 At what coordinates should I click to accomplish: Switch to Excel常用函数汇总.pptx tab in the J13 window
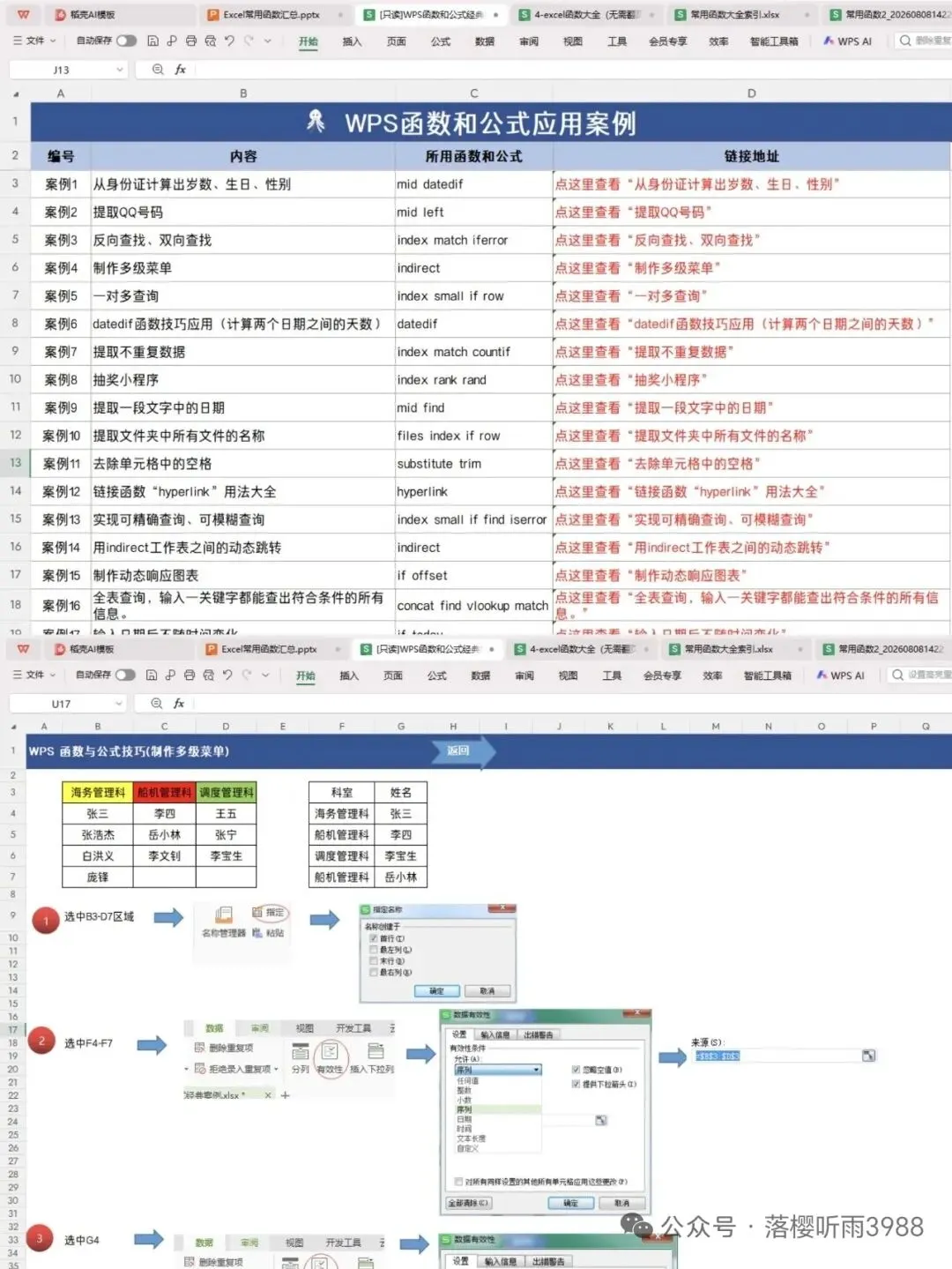[271, 15]
